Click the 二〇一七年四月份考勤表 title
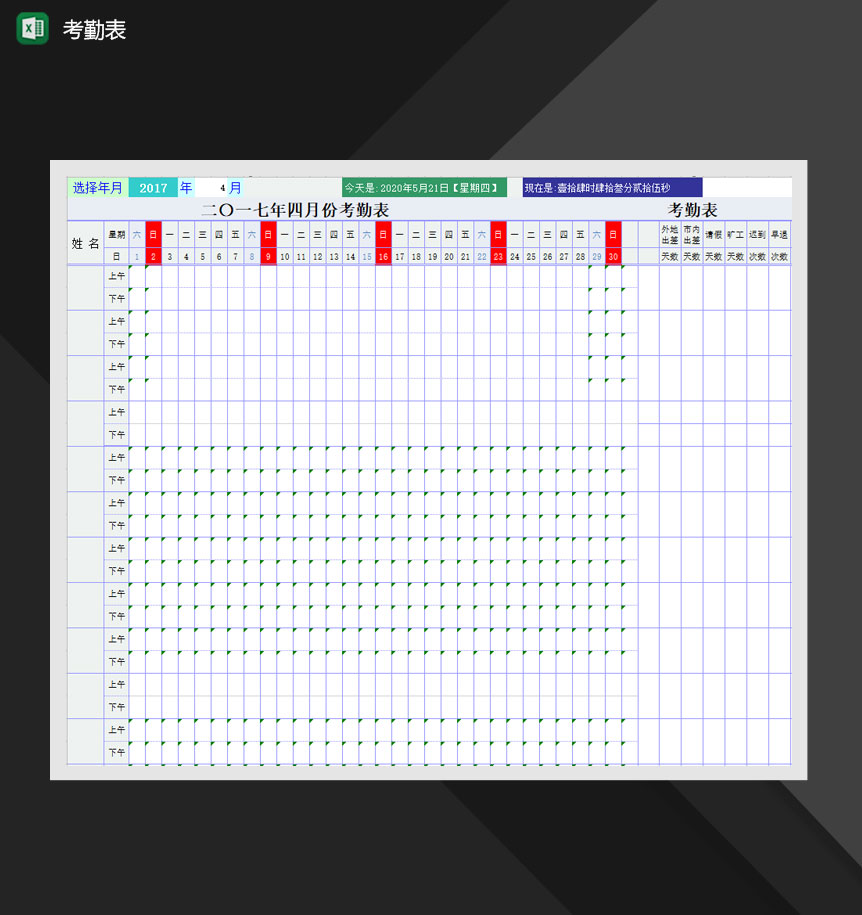This screenshot has height=915, width=862. point(295,210)
